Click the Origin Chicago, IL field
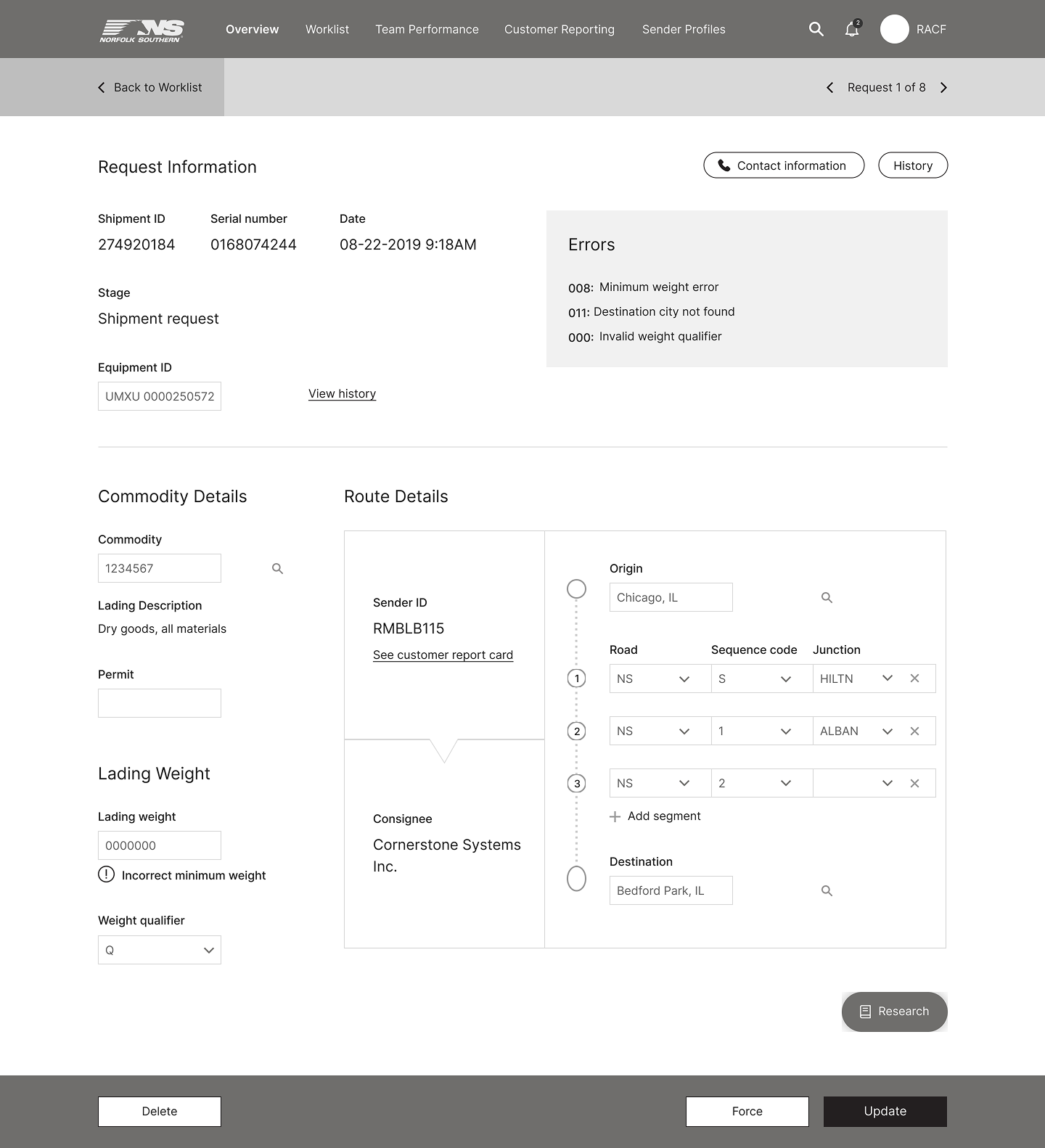The image size is (1045, 1148). [x=671, y=597]
